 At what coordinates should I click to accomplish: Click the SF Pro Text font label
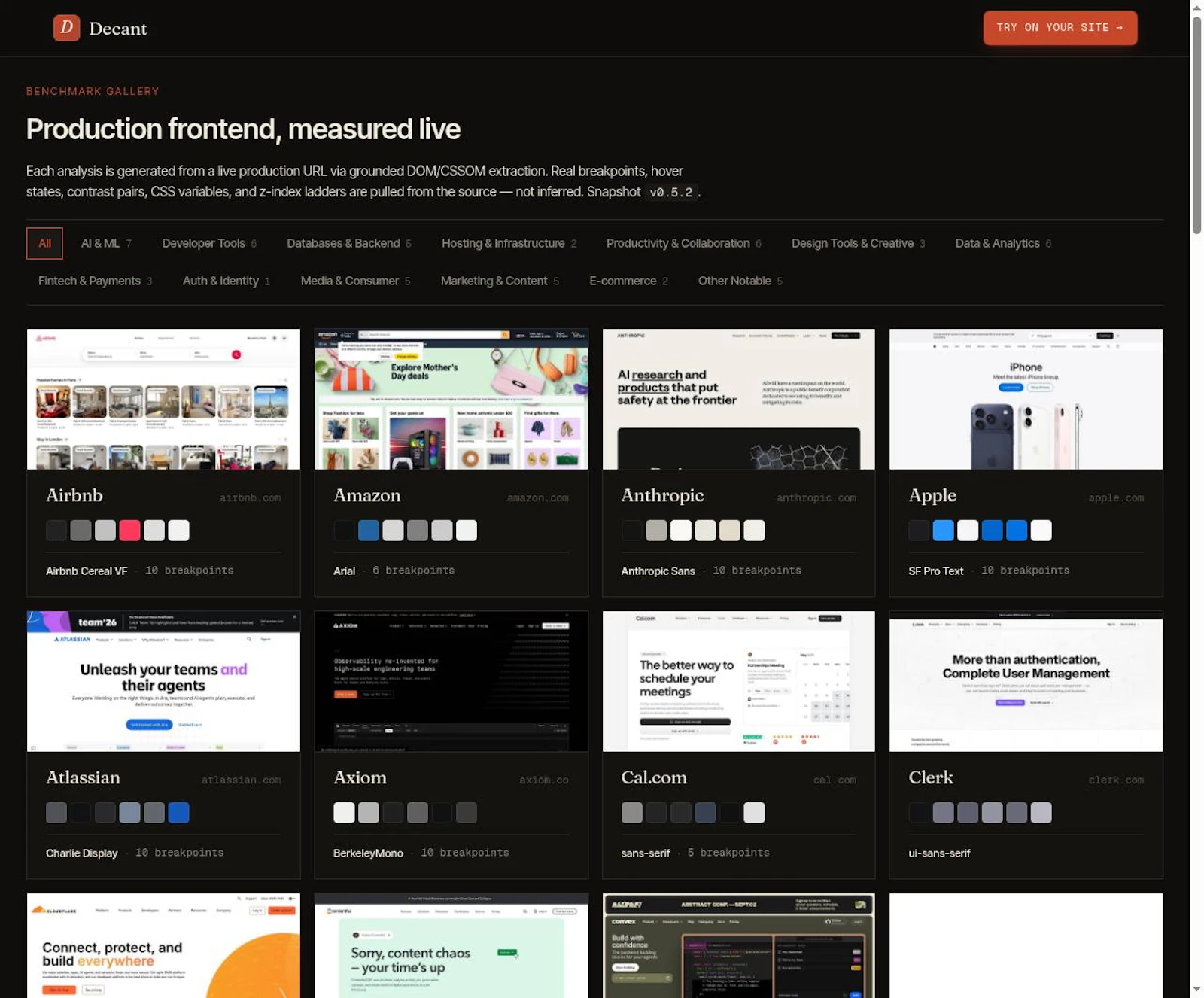935,571
